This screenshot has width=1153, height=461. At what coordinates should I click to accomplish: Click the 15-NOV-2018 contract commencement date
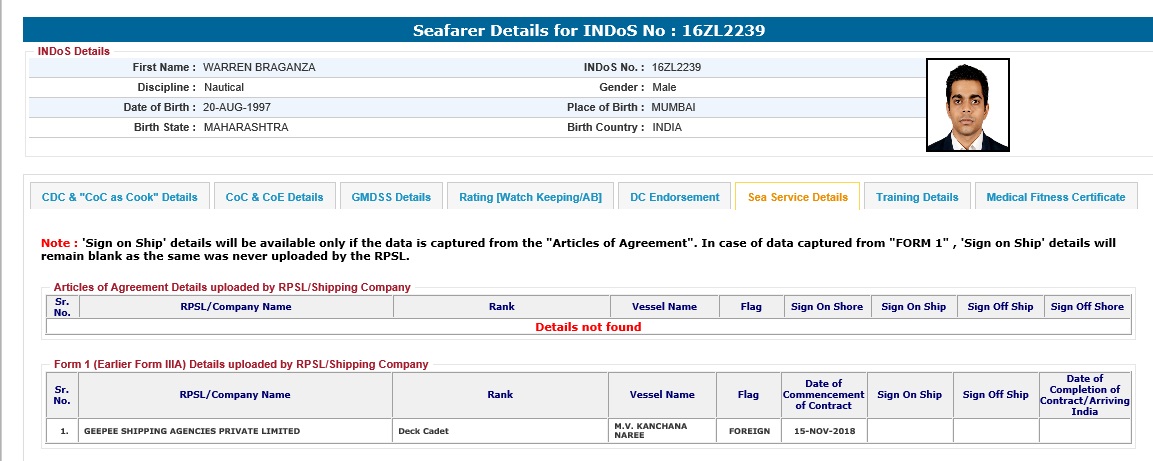pyautogui.click(x=822, y=432)
